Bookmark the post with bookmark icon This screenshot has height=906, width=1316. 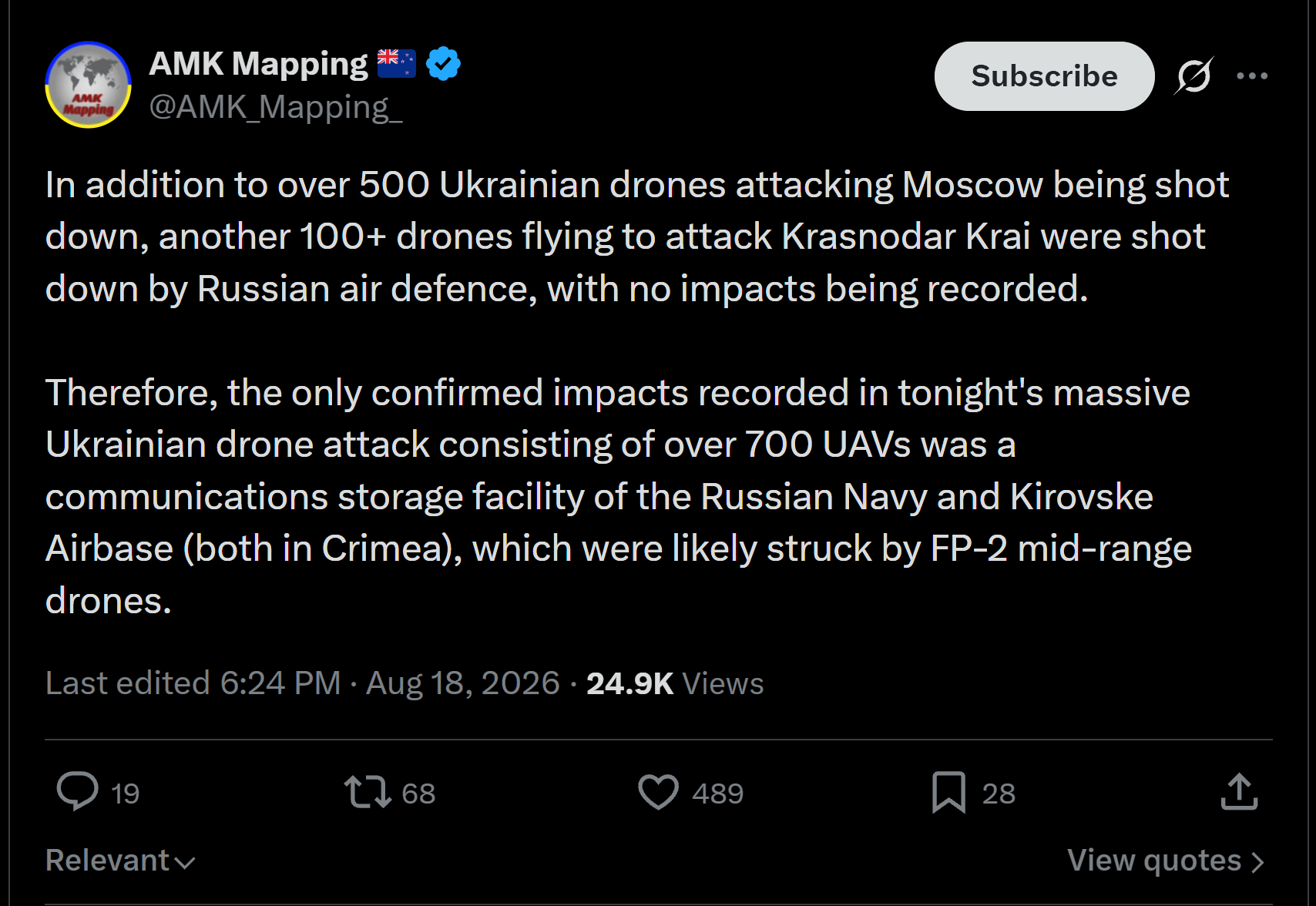(x=948, y=792)
